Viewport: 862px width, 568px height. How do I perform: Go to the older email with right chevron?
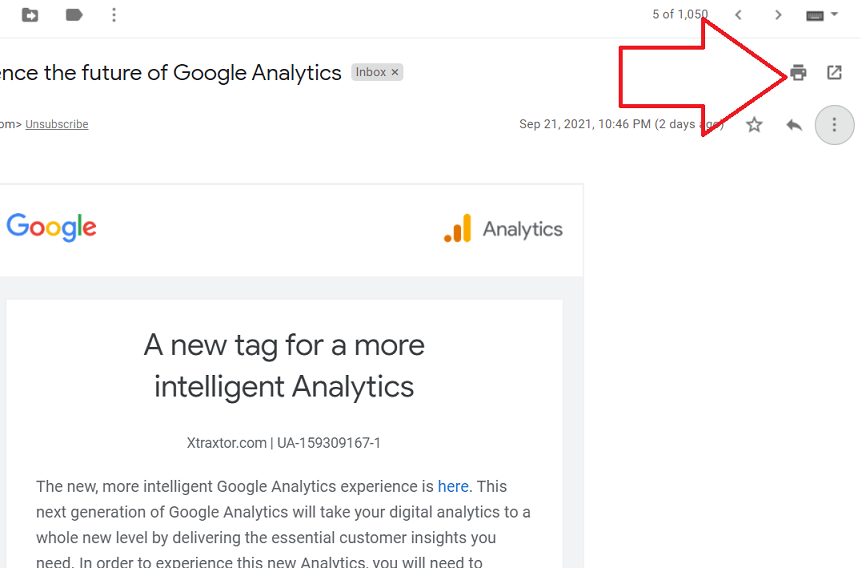click(x=778, y=15)
